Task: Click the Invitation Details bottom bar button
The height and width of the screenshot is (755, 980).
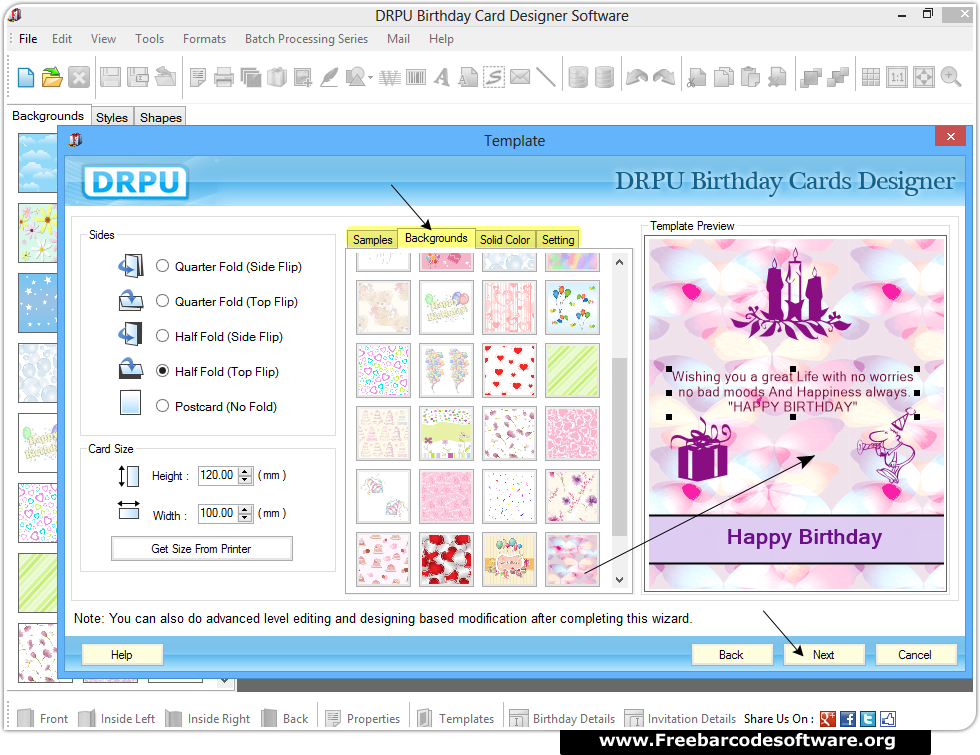Action: (x=680, y=719)
